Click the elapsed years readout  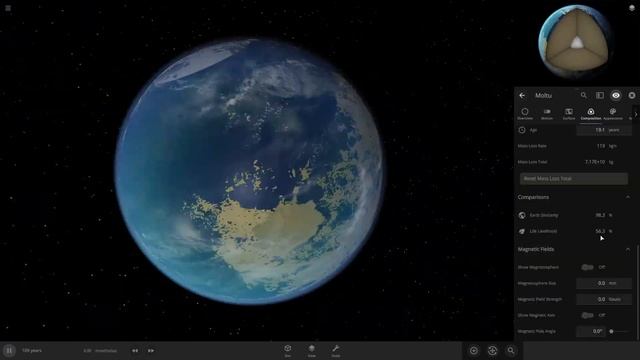tap(32, 351)
